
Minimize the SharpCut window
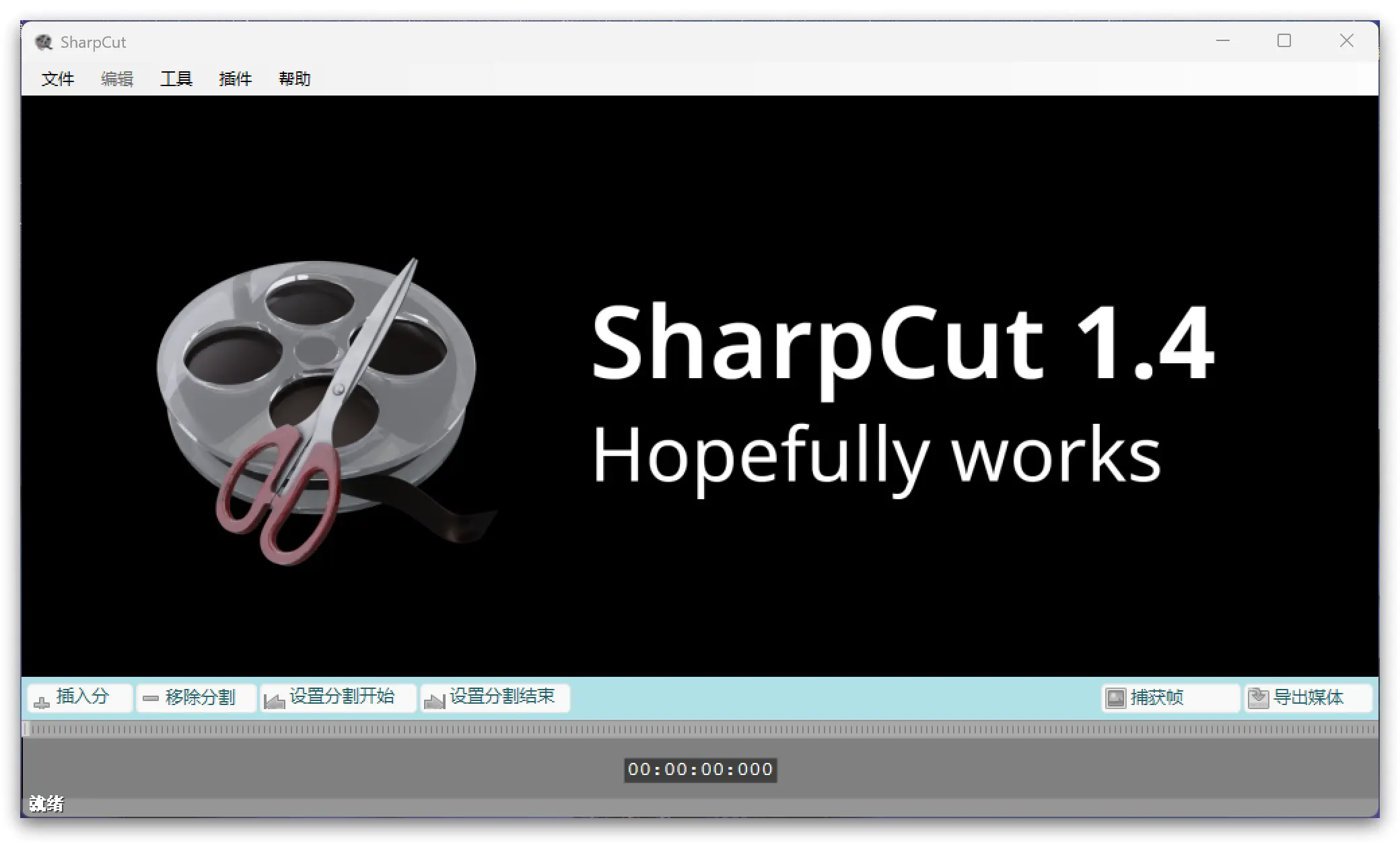tap(1223, 41)
